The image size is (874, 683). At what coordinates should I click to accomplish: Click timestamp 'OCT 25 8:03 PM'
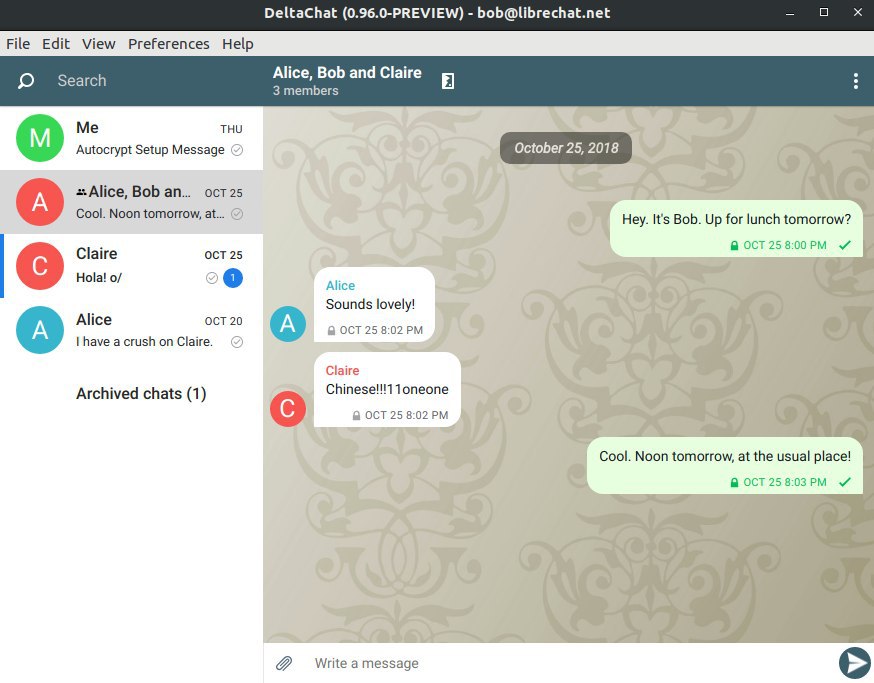click(785, 482)
